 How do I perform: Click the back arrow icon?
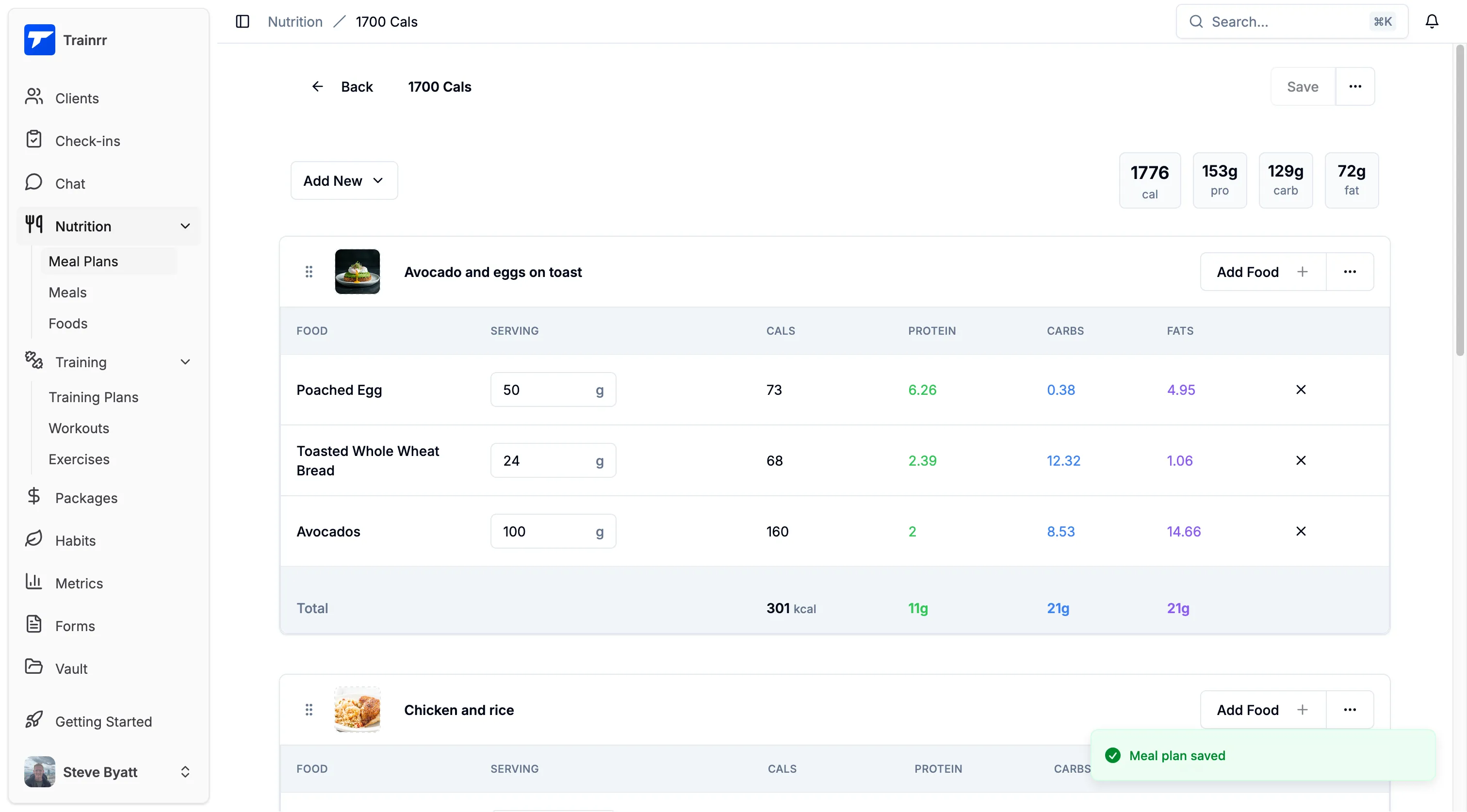point(318,86)
